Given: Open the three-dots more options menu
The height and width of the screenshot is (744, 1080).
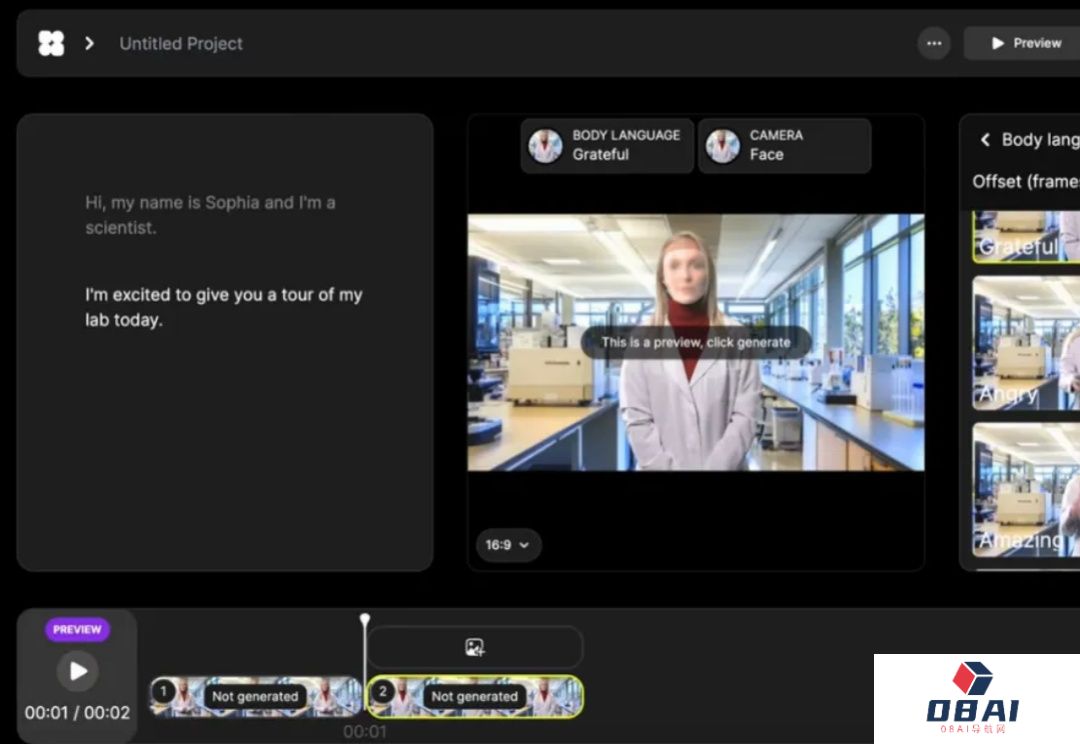Looking at the screenshot, I should tap(934, 43).
